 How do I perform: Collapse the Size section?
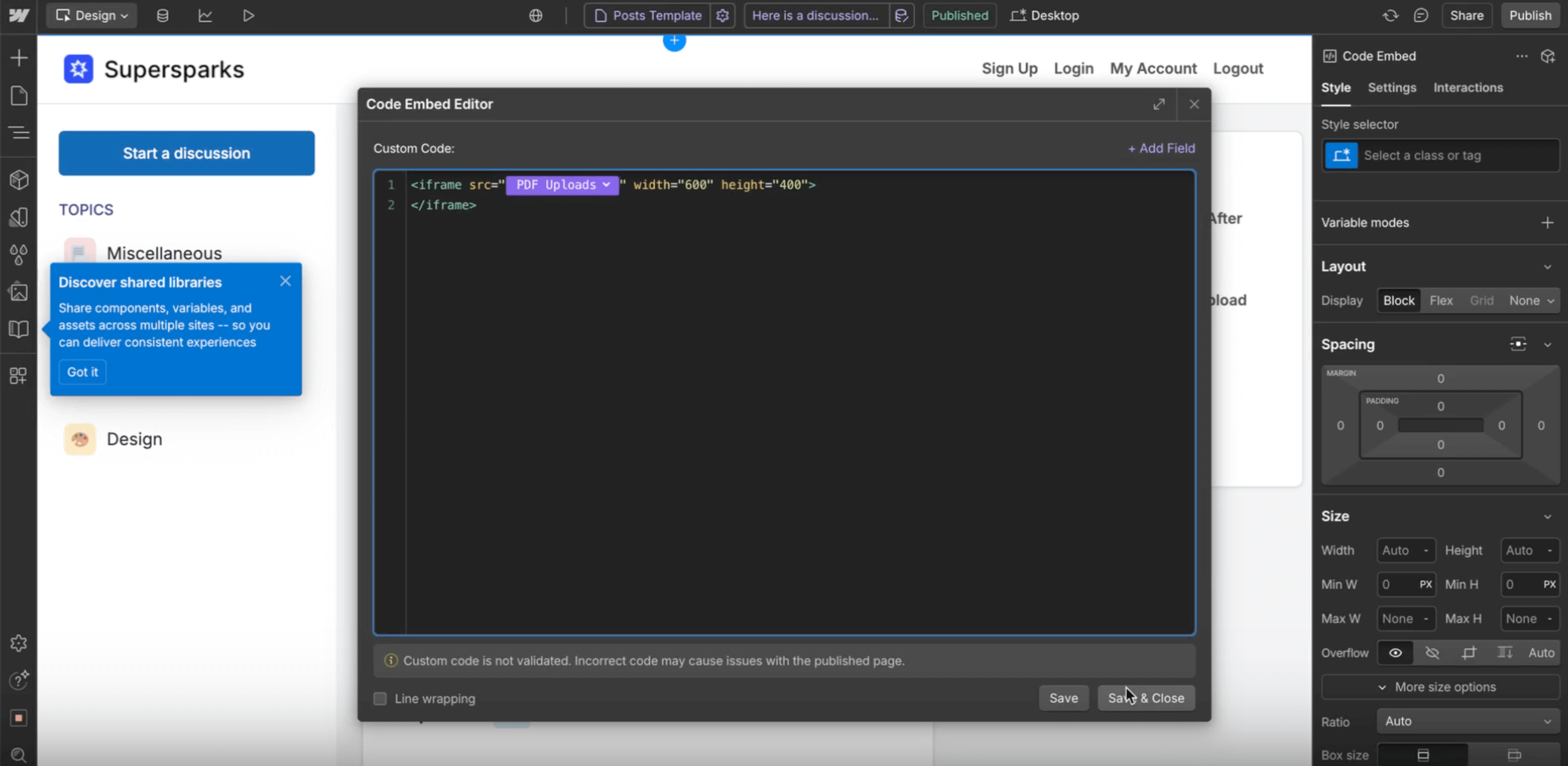pos(1547,516)
